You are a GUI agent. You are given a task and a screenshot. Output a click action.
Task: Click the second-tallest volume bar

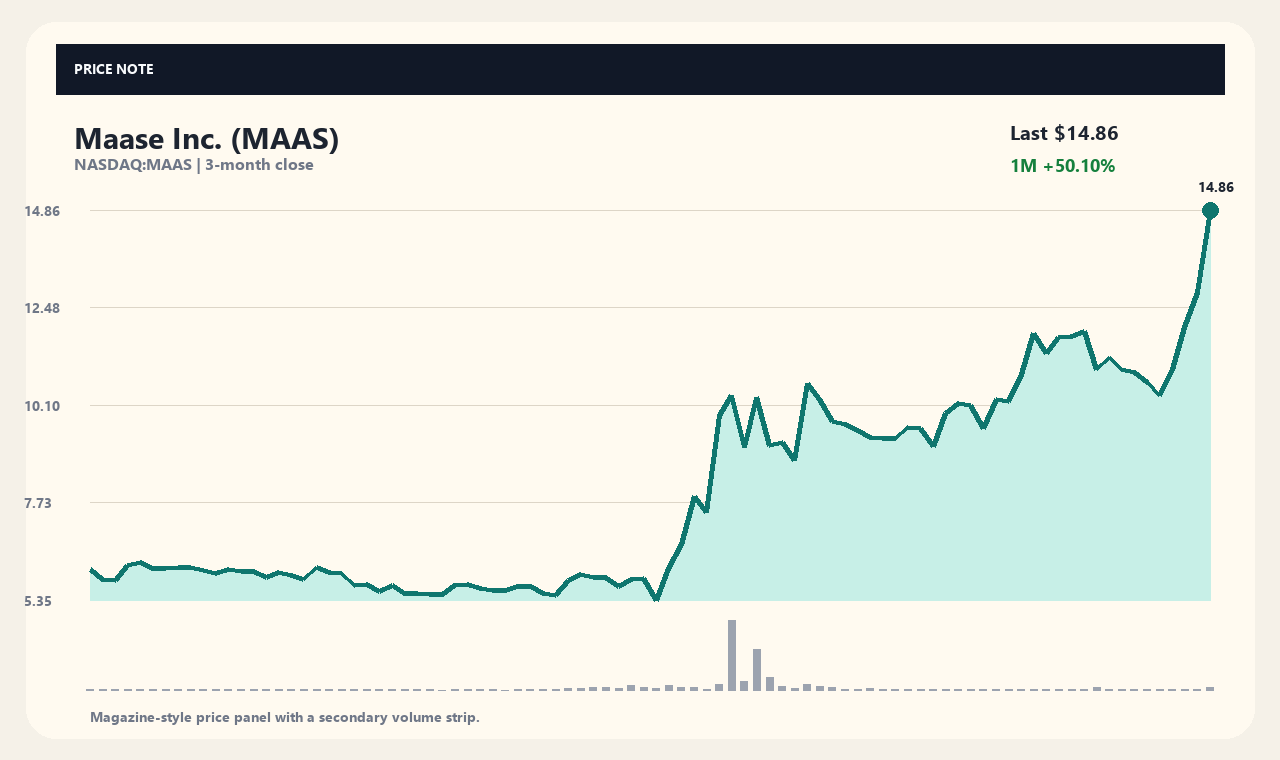(757, 669)
